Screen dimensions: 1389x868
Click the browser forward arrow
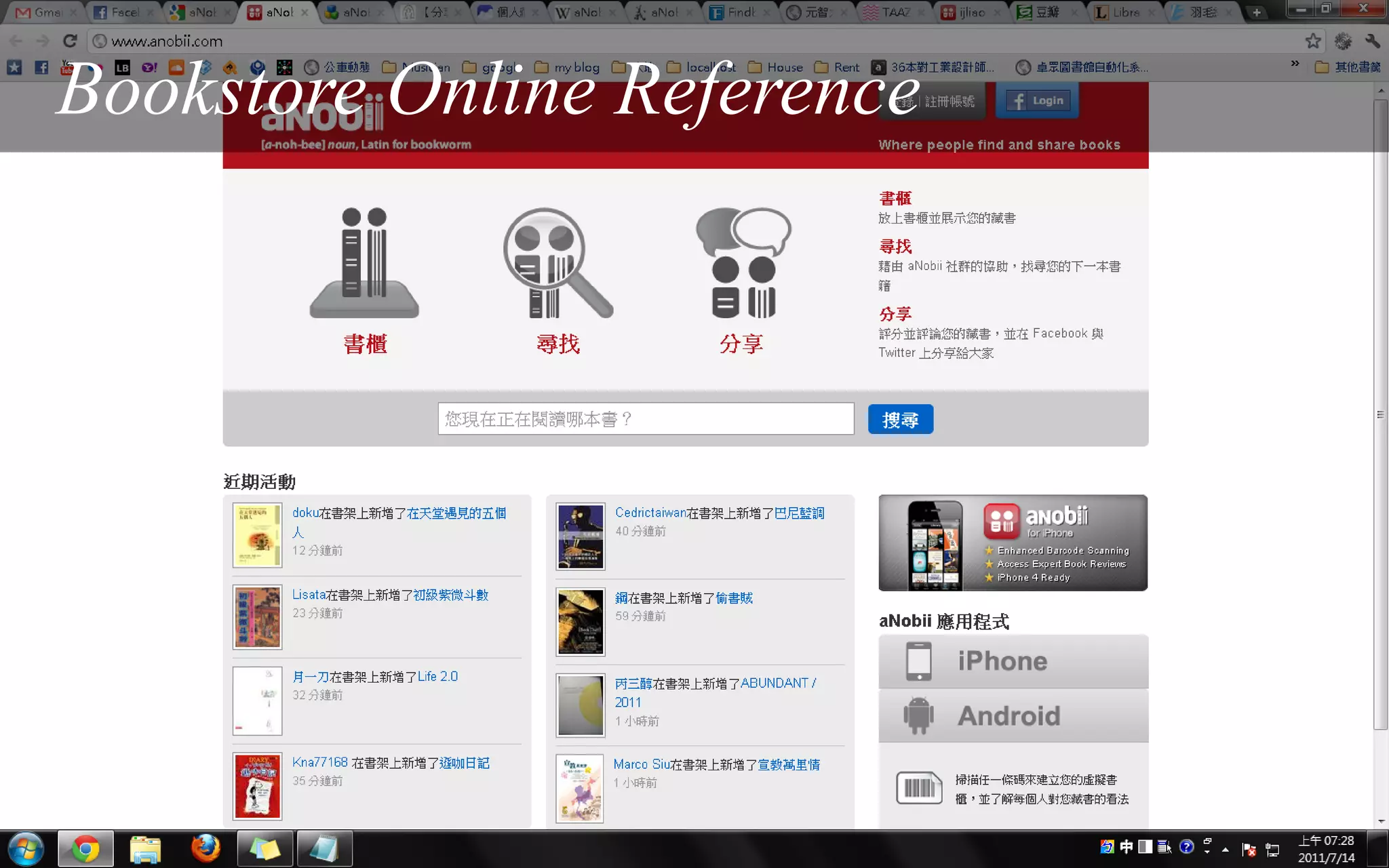click(x=43, y=41)
